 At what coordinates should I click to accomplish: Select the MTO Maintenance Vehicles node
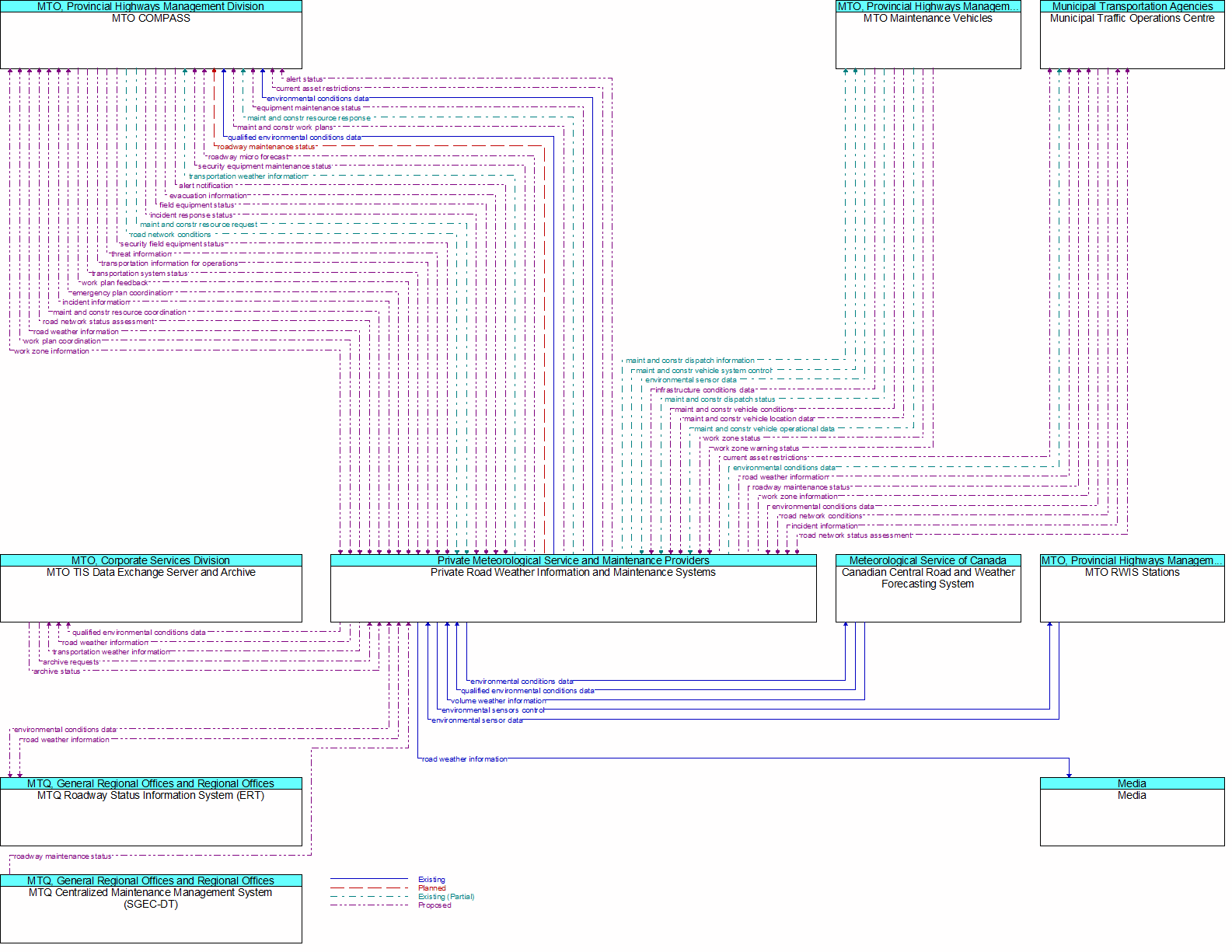(928, 35)
